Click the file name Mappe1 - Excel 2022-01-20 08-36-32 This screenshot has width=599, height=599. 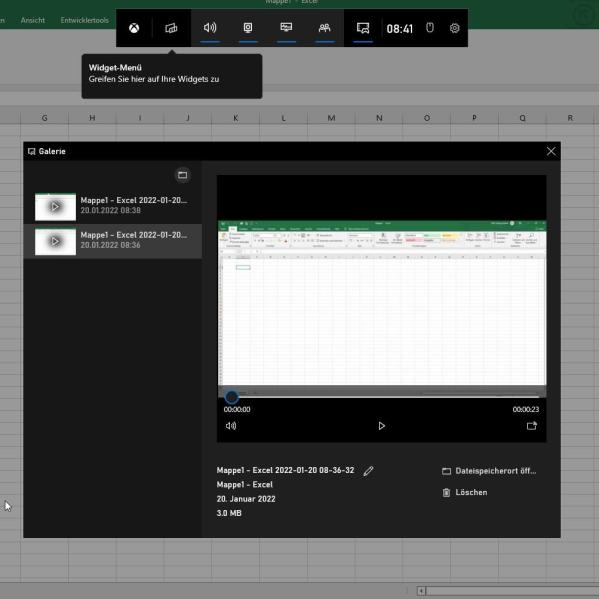tap(285, 470)
